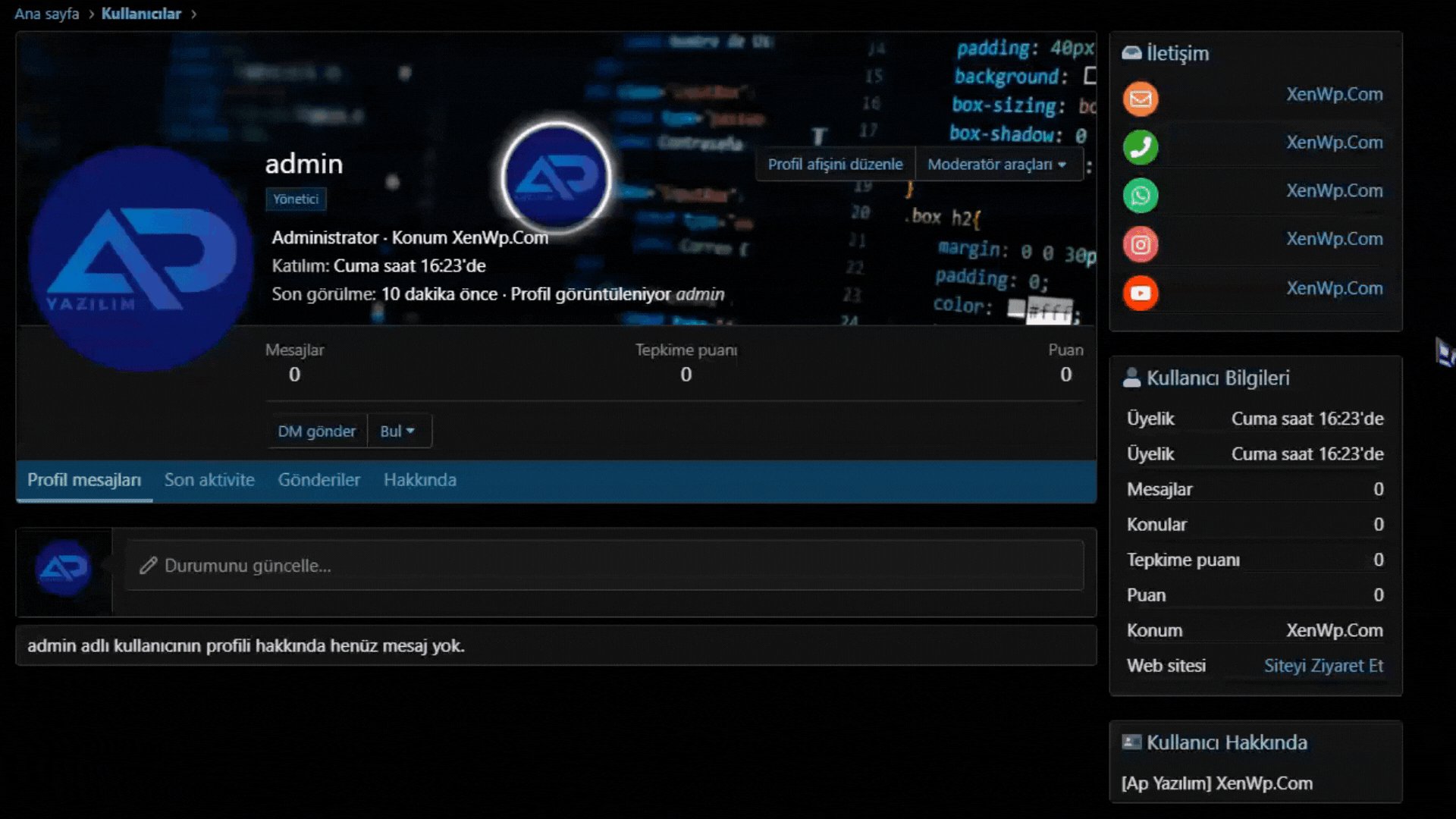Expand the Bul dropdown menu

point(397,431)
